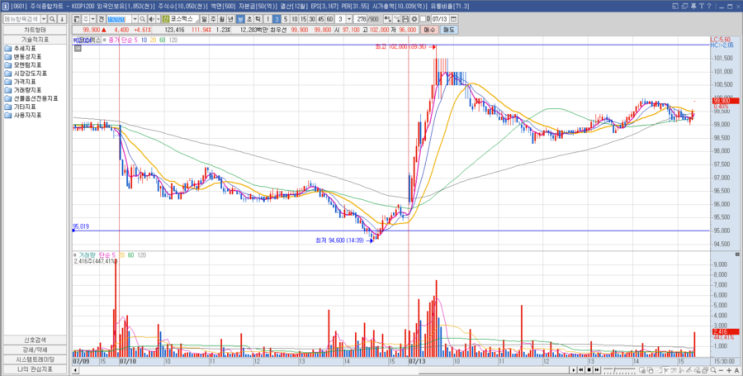The height and width of the screenshot is (376, 743).
Task: Open the menu item search dropdown arrow
Action: point(44,19)
